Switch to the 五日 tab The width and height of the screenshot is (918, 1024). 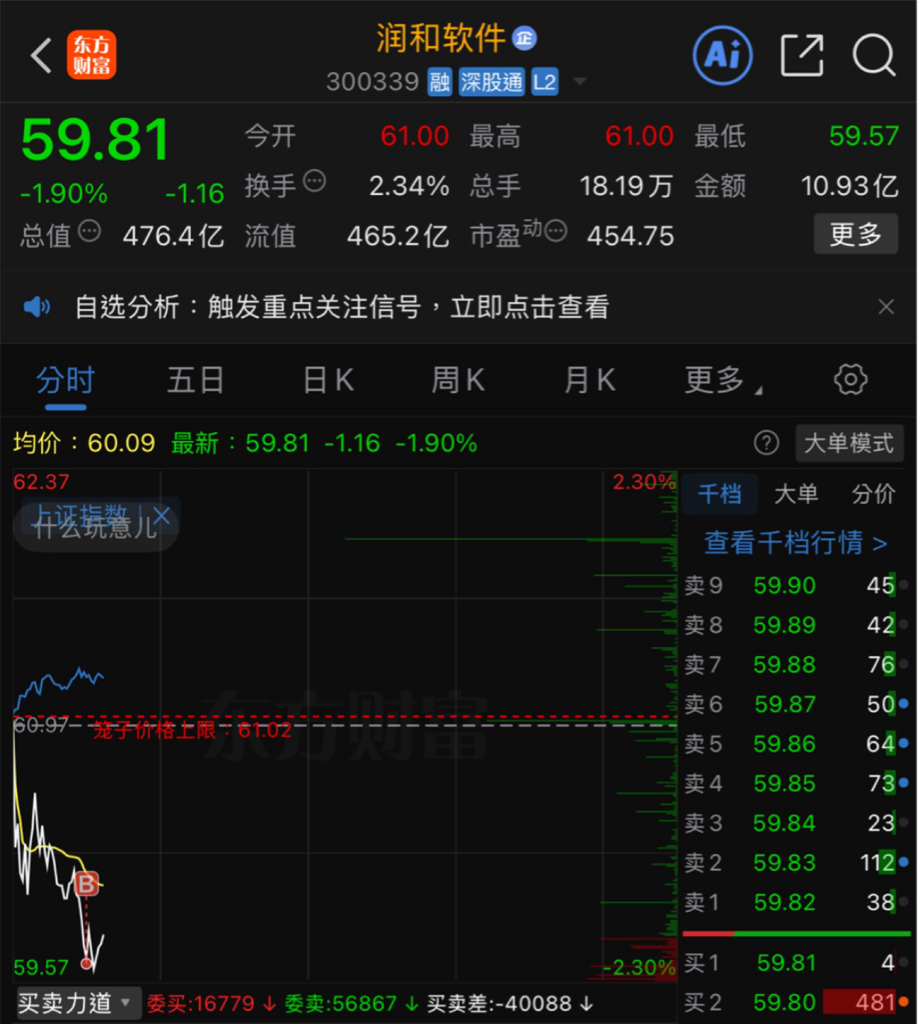tap(195, 381)
